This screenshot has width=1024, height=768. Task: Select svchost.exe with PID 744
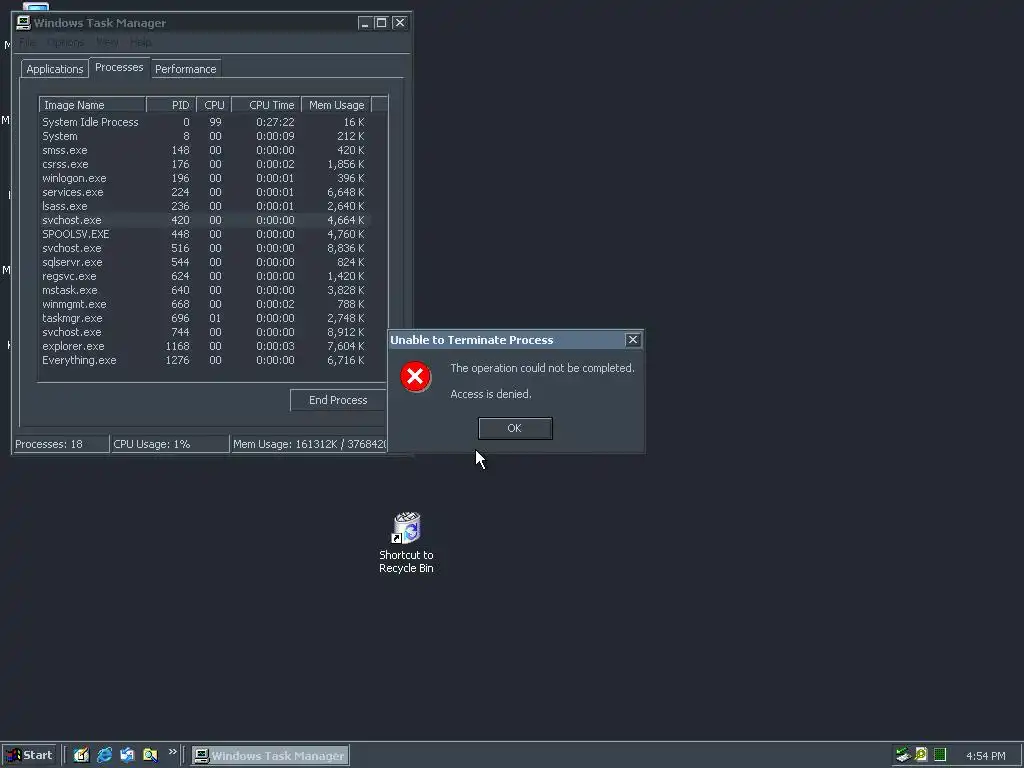pos(205,332)
